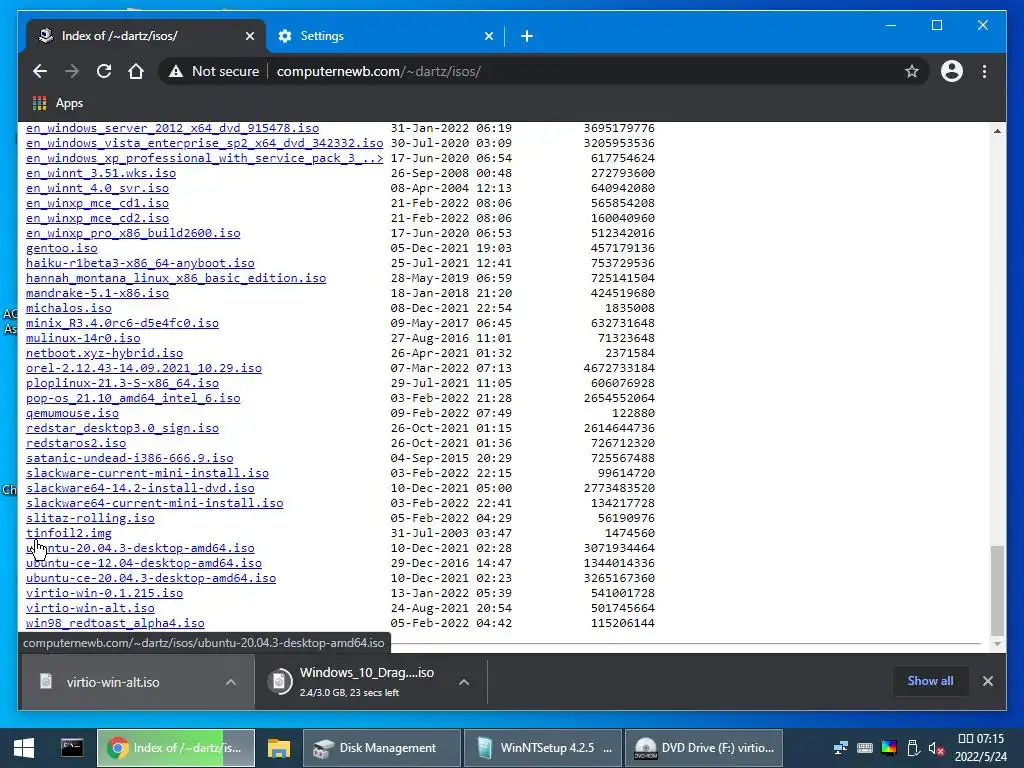Click date 05-Dec-2021 19:03

click(451, 248)
